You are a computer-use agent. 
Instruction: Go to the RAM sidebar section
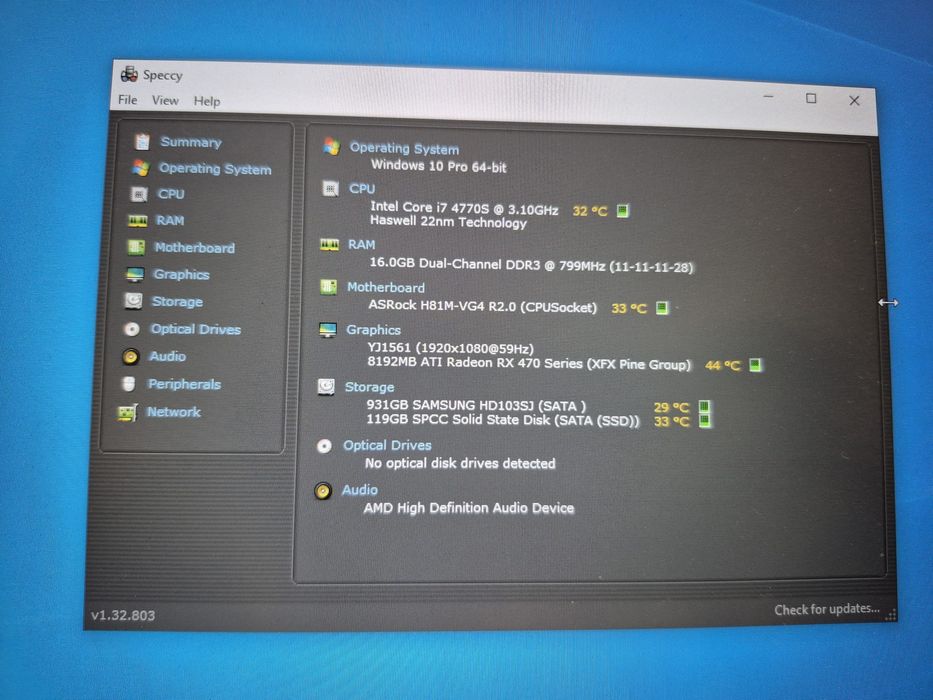[x=170, y=221]
